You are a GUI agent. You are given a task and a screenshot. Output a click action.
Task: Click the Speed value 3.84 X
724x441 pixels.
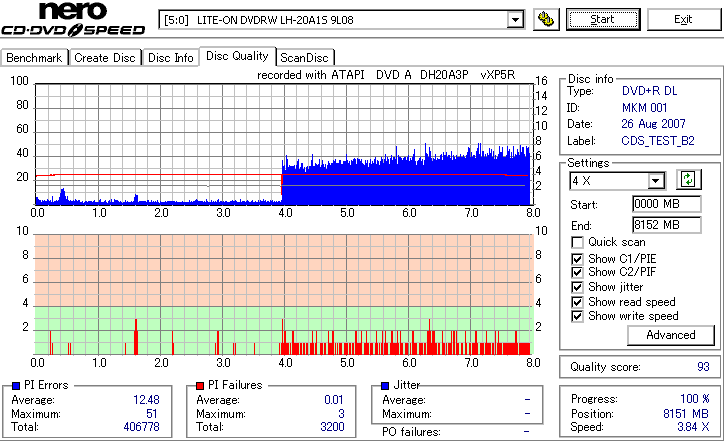[x=693, y=427]
